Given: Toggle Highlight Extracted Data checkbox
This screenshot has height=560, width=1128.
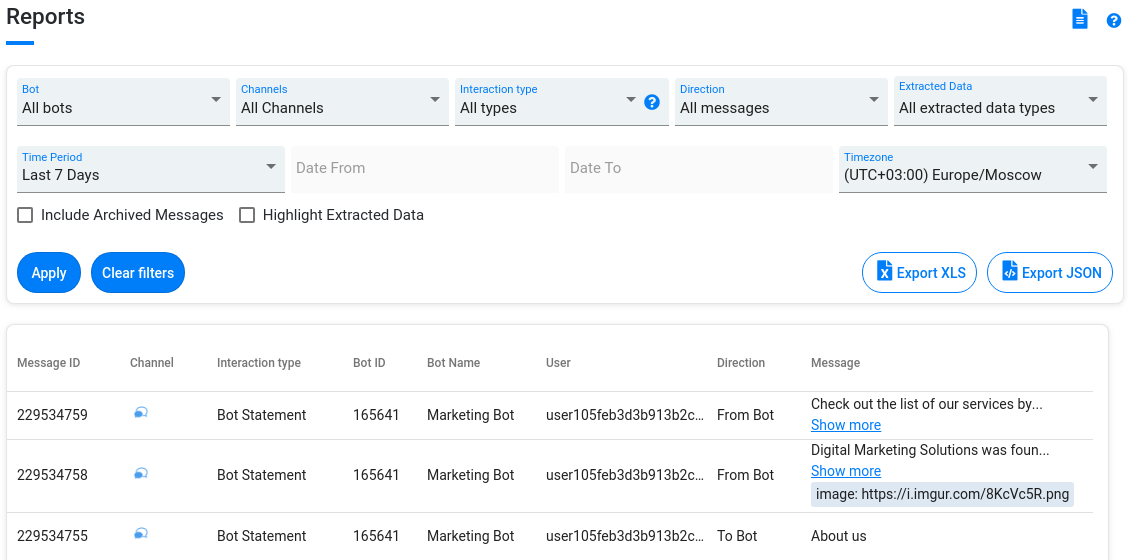Looking at the screenshot, I should pyautogui.click(x=247, y=215).
